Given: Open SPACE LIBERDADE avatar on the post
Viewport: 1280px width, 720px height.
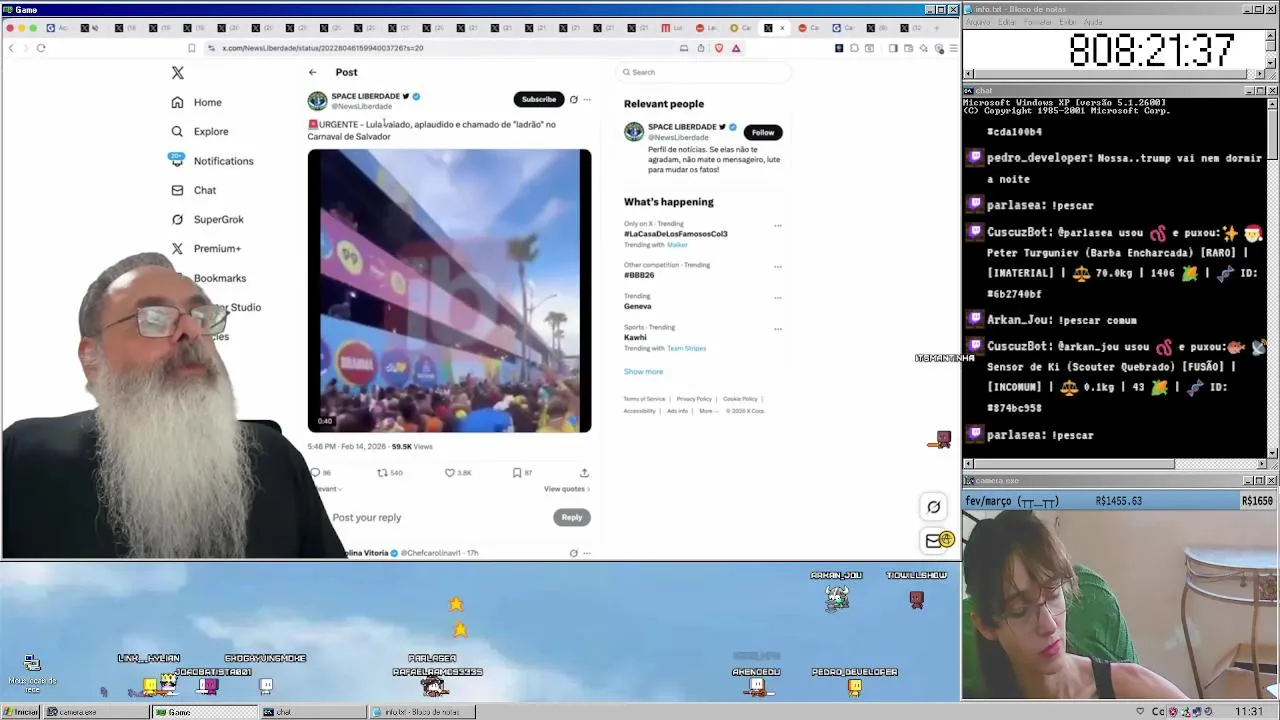Looking at the screenshot, I should coord(317,101).
